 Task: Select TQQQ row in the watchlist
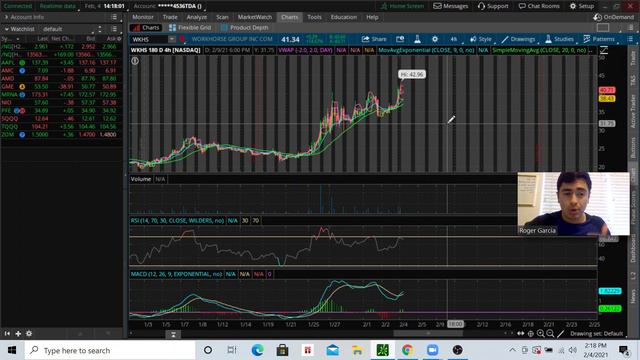[61, 127]
